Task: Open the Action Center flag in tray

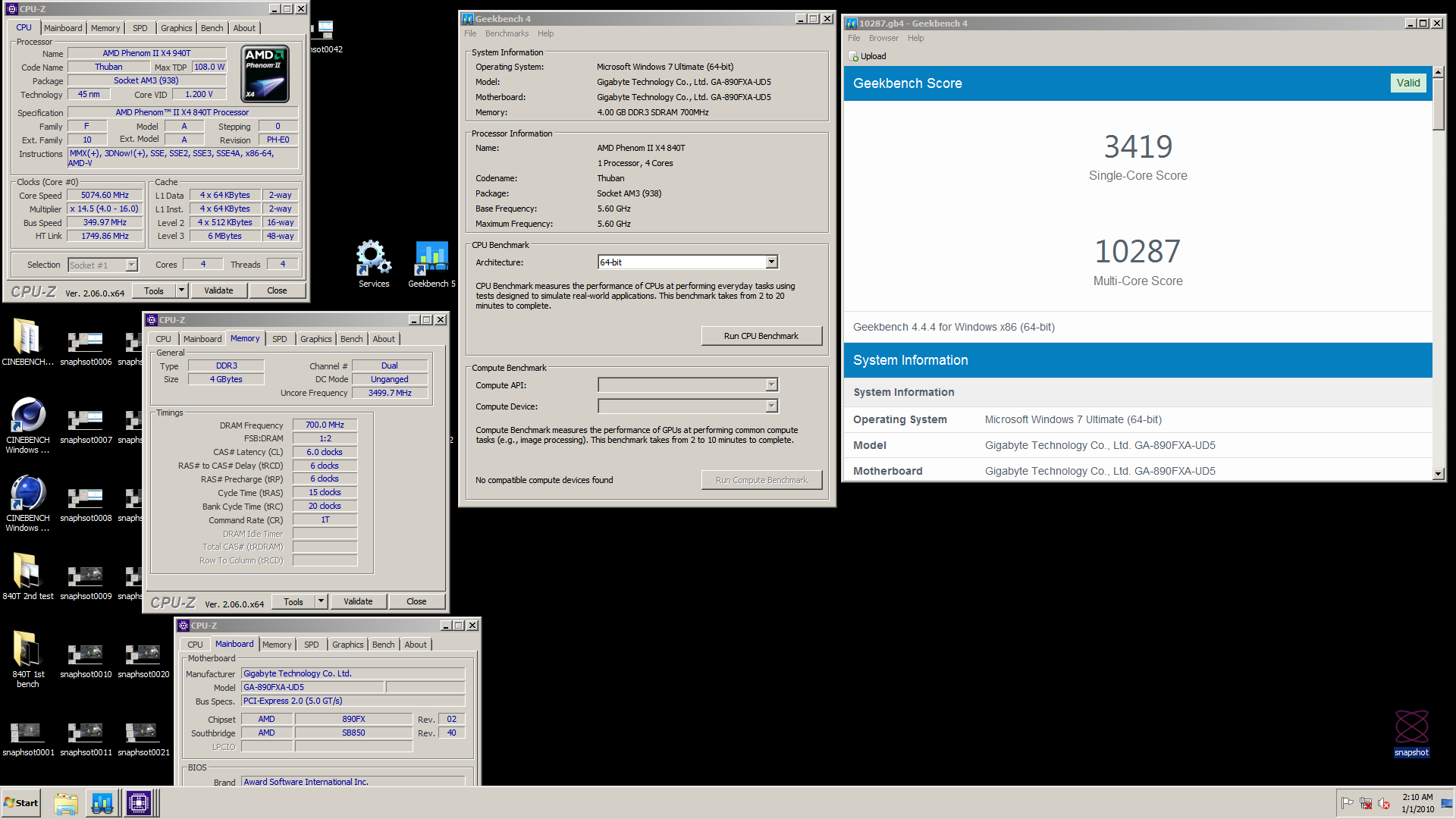Action: coord(1347,803)
